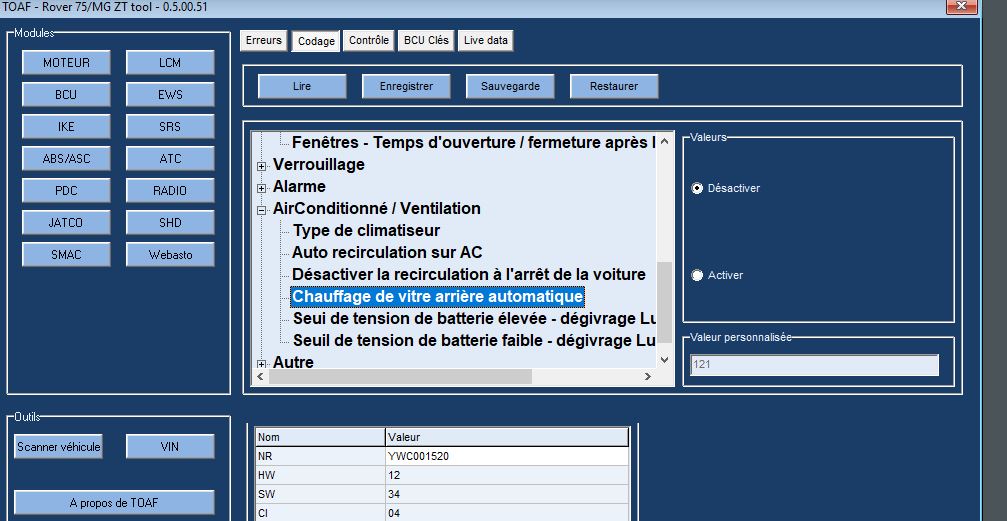Open the BCU Clés tab
Screen dimensions: 1007x521
[426, 40]
